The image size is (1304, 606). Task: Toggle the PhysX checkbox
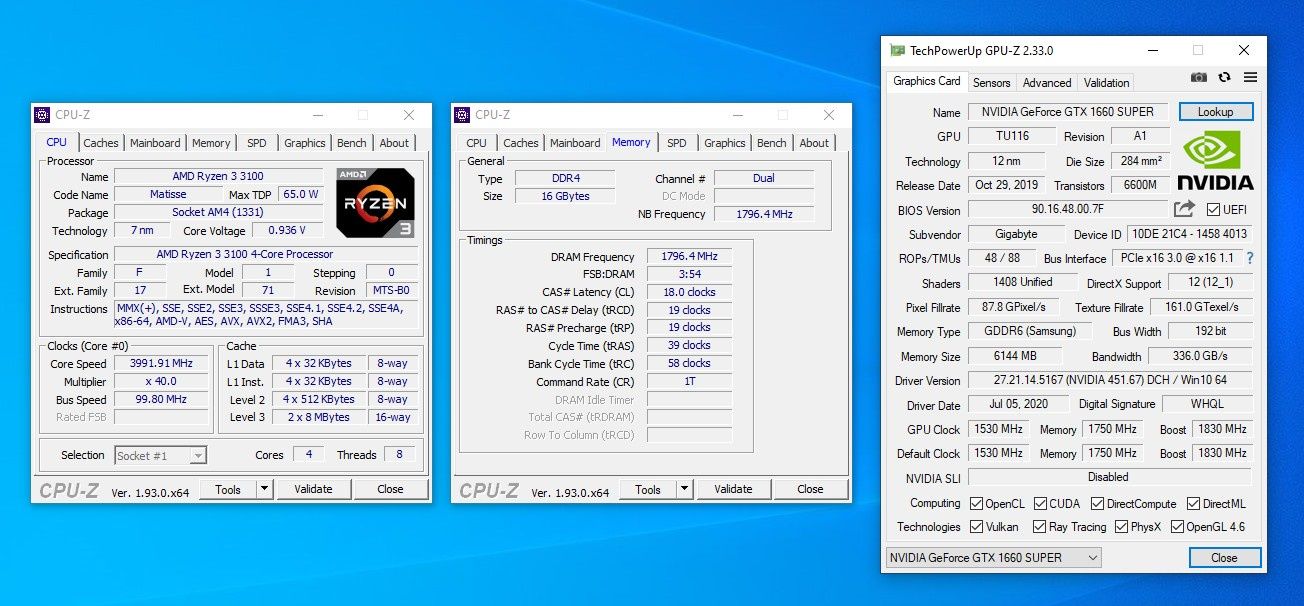click(x=1121, y=527)
